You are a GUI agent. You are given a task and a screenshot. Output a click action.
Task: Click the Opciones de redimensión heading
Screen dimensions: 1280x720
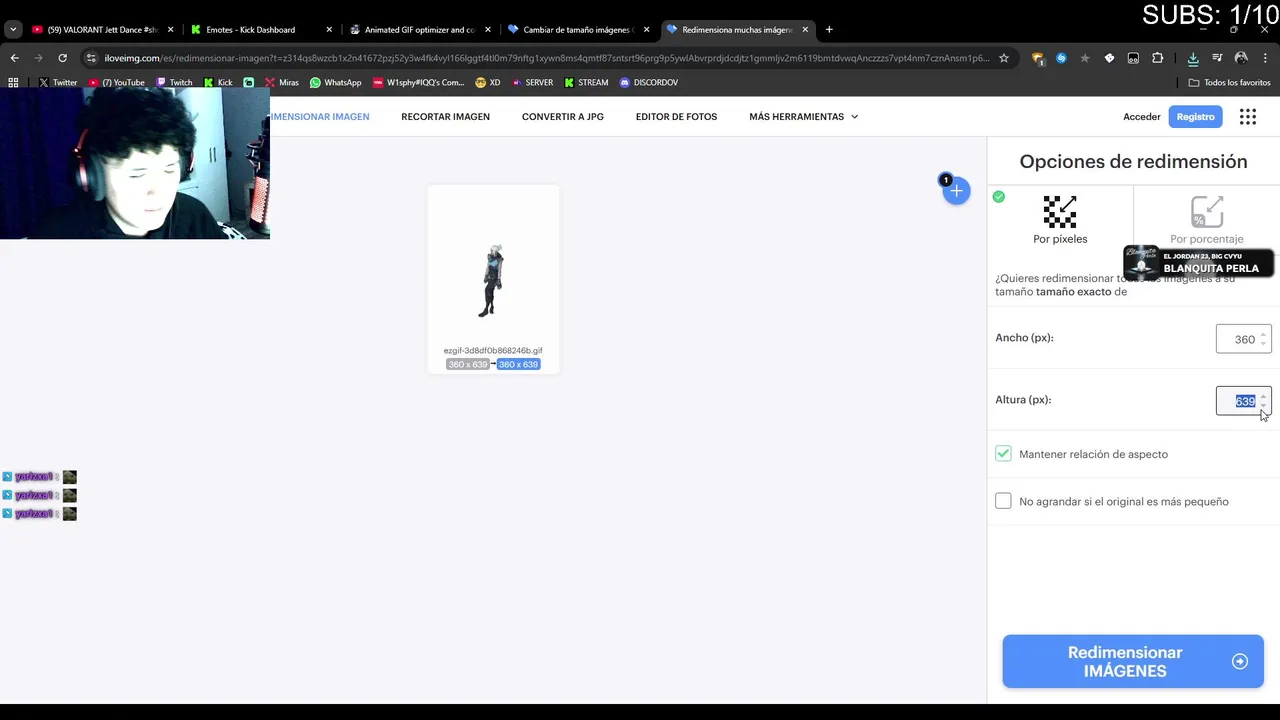click(1133, 162)
